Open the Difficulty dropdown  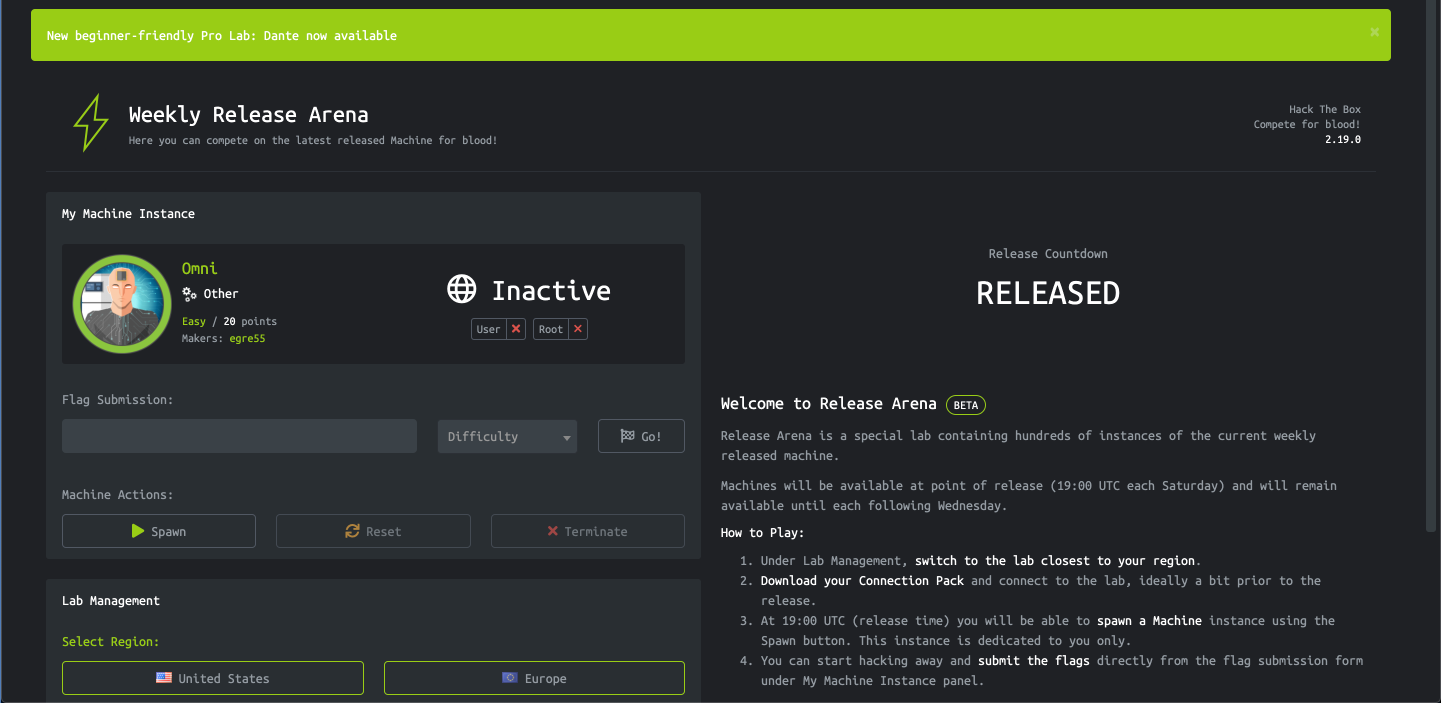[507, 436]
